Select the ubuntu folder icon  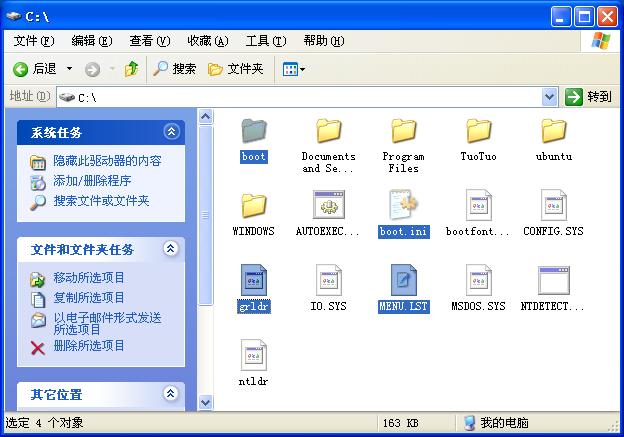click(x=554, y=131)
